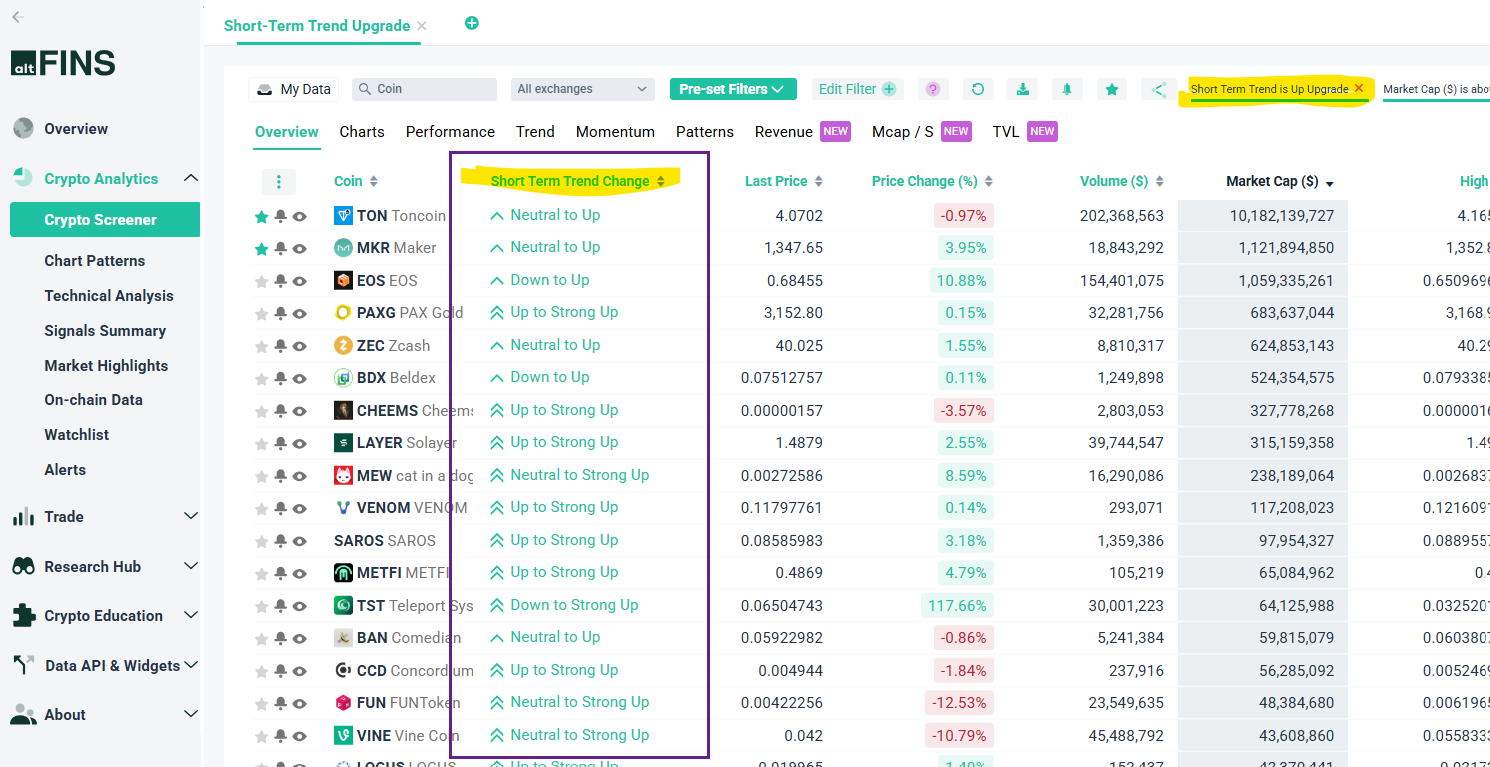Expand the Pre-set Filters dropdown
Image resolution: width=1490 pixels, height=767 pixels.
click(732, 89)
